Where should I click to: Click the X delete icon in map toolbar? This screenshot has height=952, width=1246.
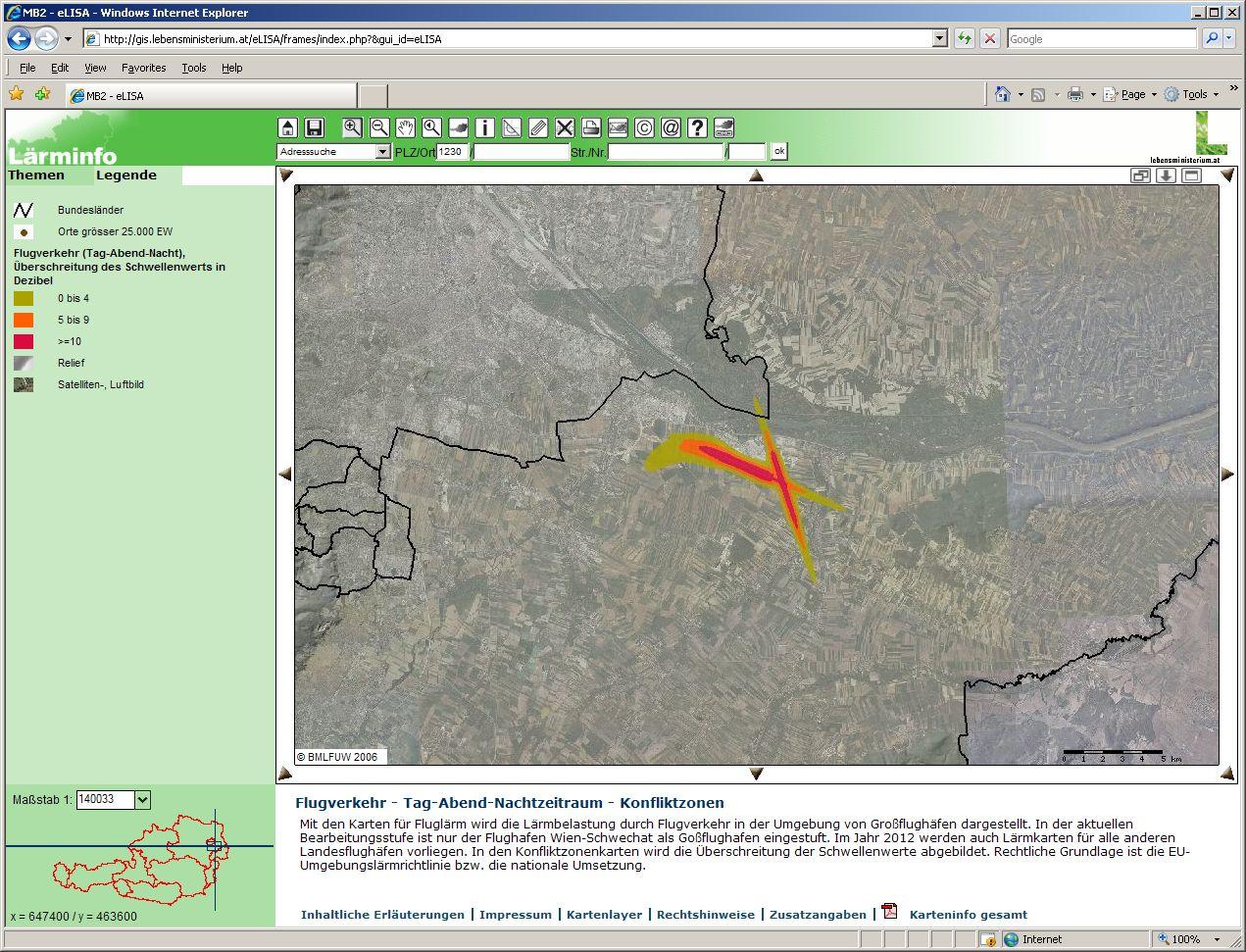pos(565,127)
